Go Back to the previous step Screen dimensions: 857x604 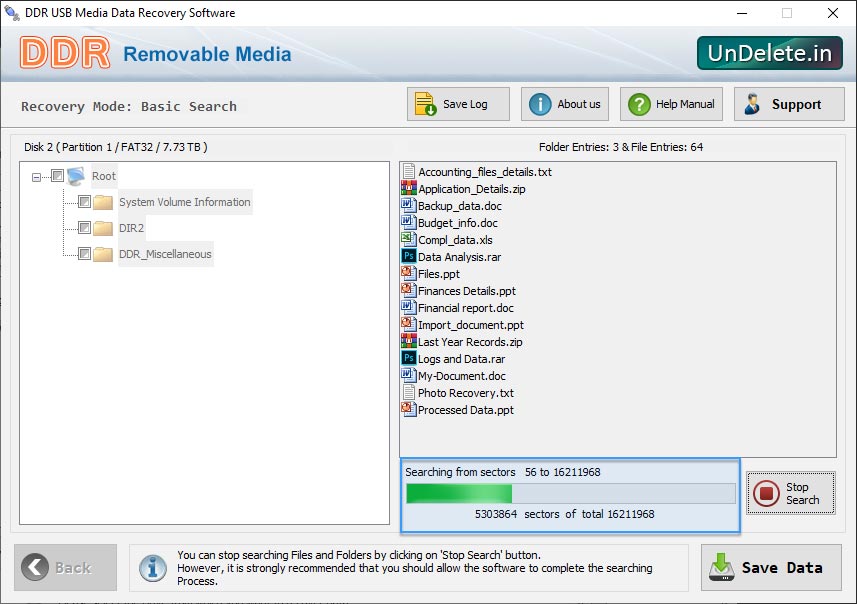click(x=66, y=567)
